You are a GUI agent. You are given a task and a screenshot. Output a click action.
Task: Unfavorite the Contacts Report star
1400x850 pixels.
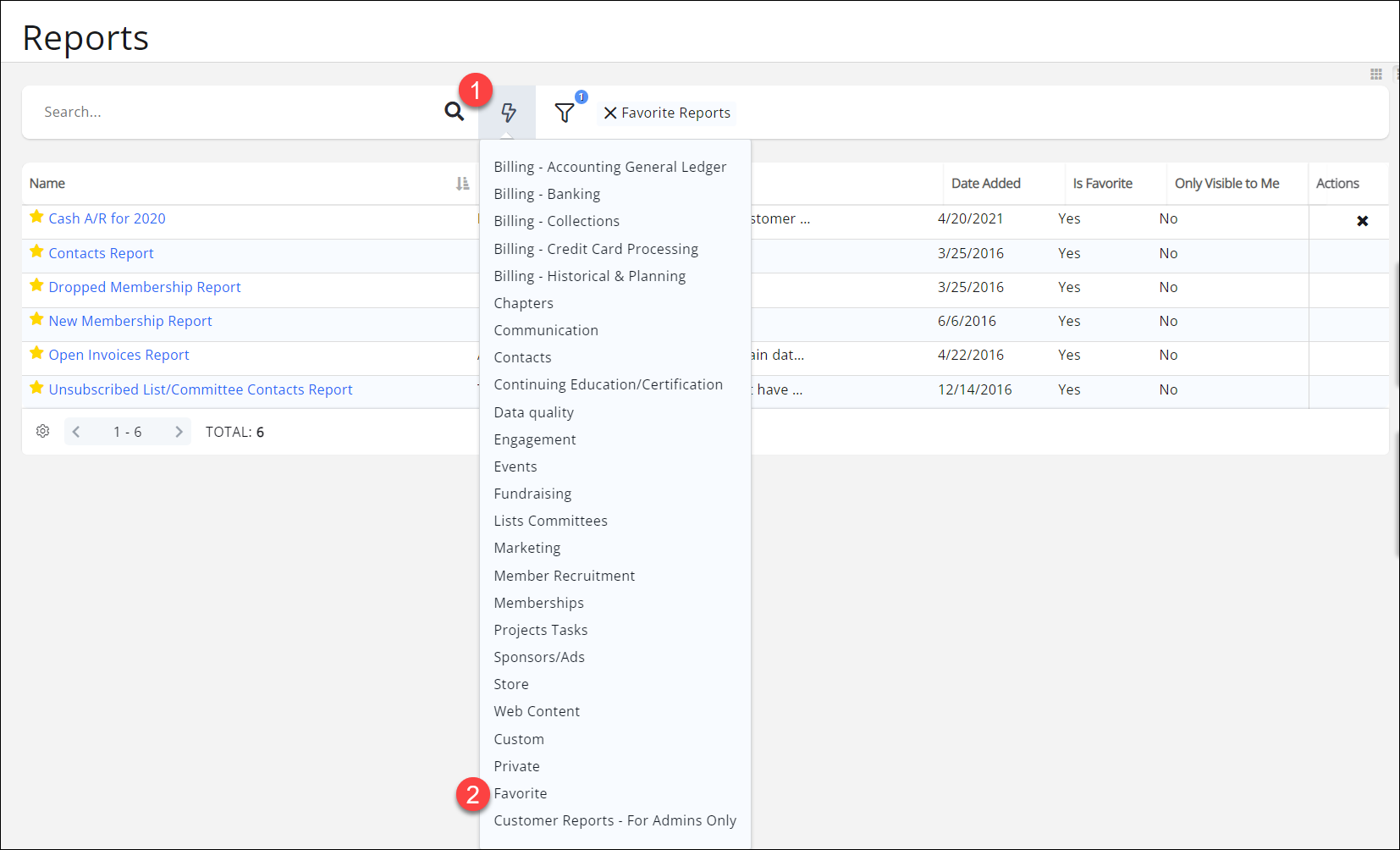click(36, 251)
